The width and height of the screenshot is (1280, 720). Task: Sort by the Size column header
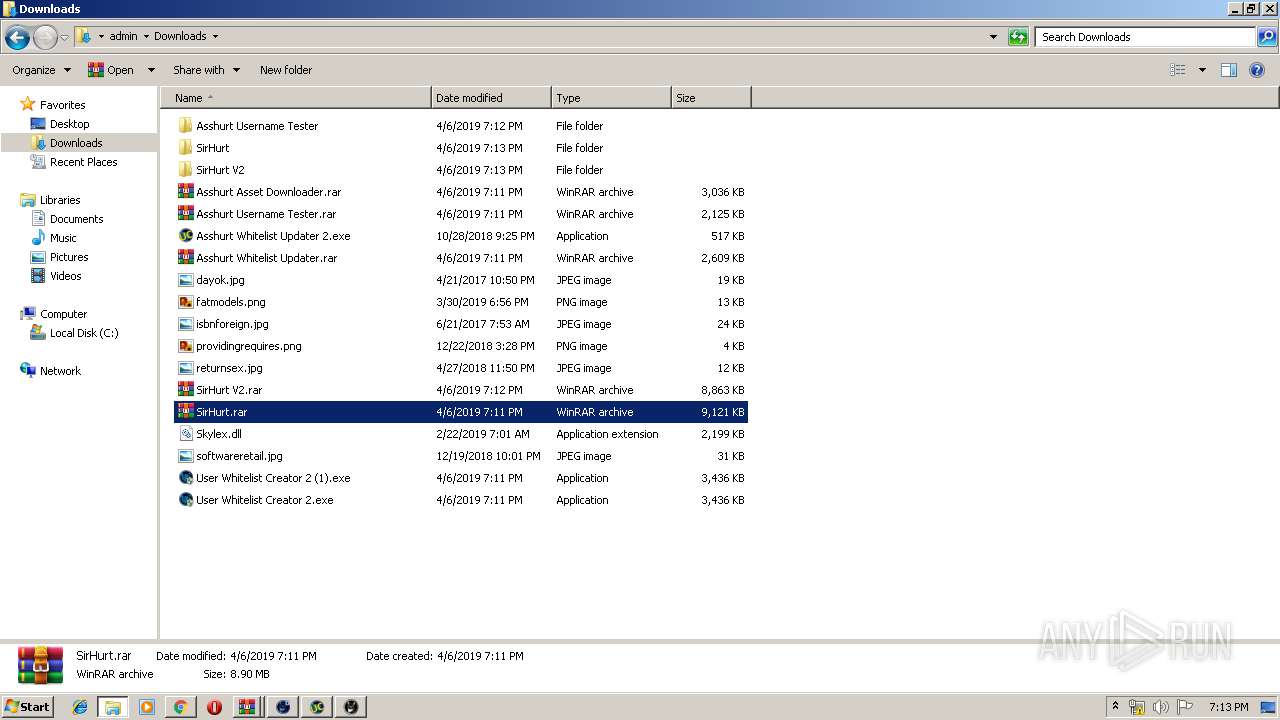[x=711, y=98]
